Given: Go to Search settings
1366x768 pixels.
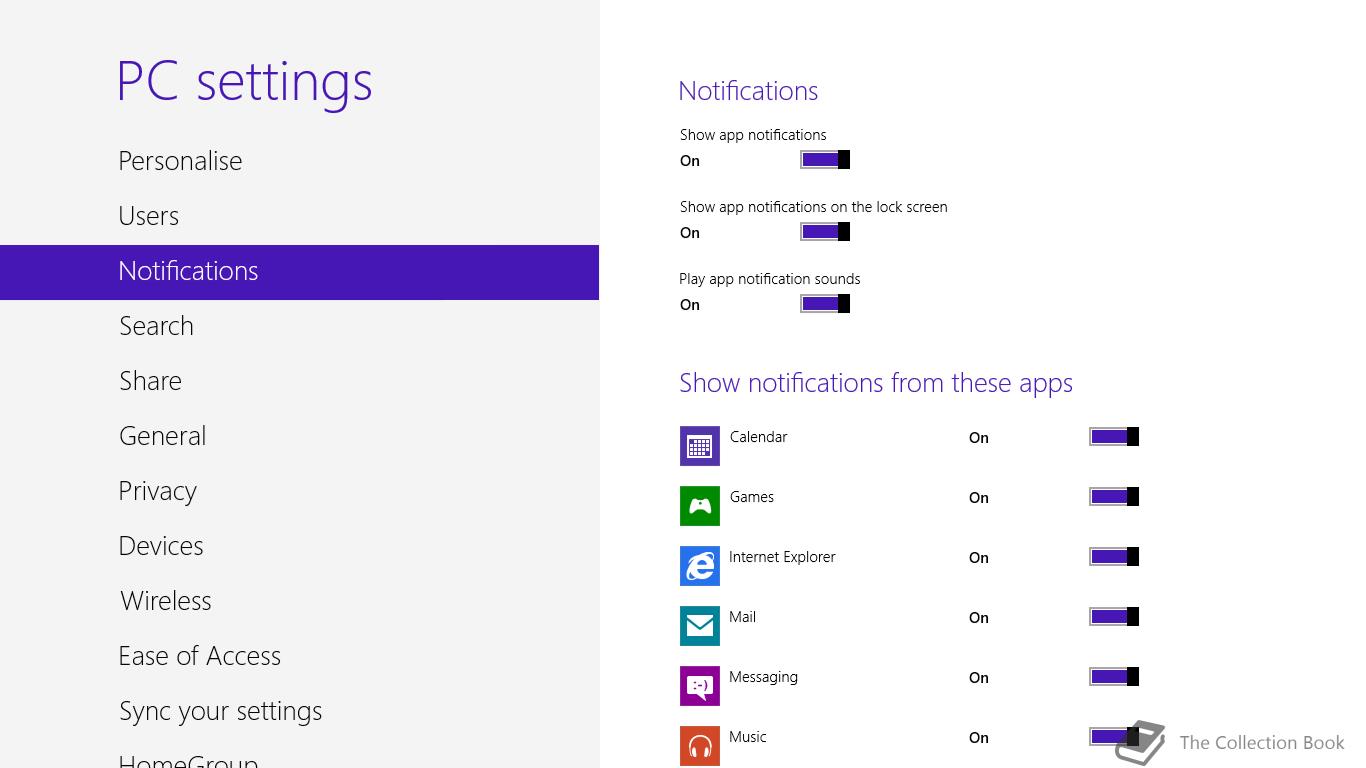Looking at the screenshot, I should (299, 326).
